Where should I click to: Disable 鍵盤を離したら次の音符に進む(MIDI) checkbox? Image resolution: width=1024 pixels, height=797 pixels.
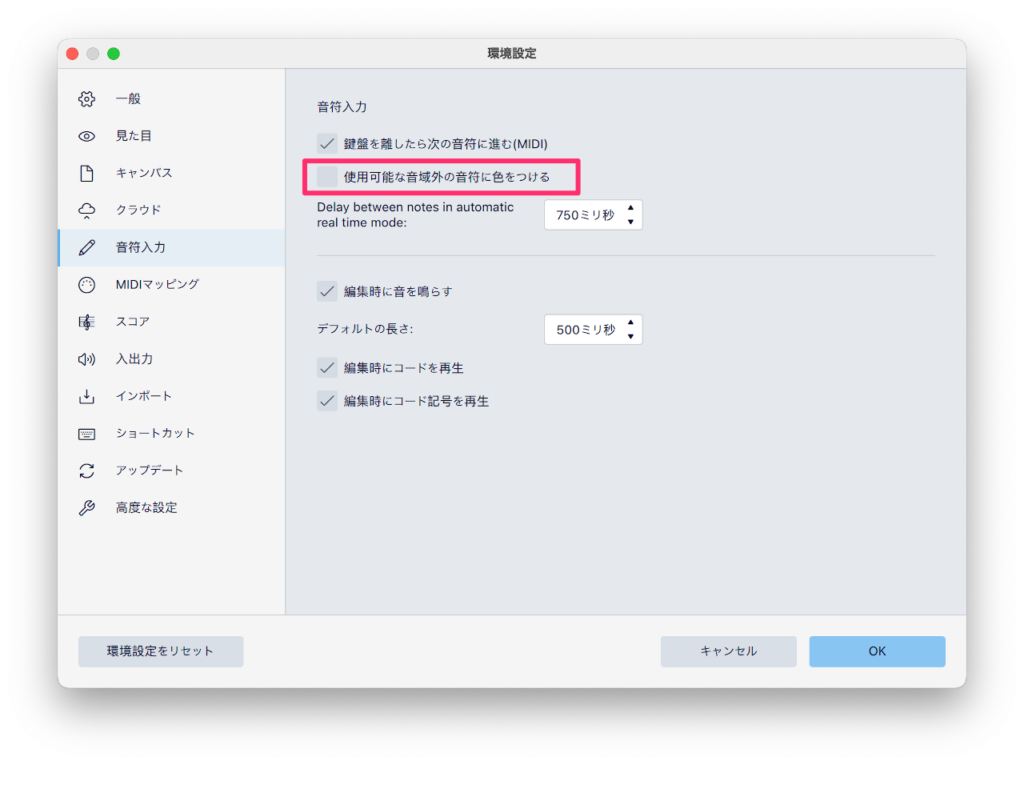(327, 143)
